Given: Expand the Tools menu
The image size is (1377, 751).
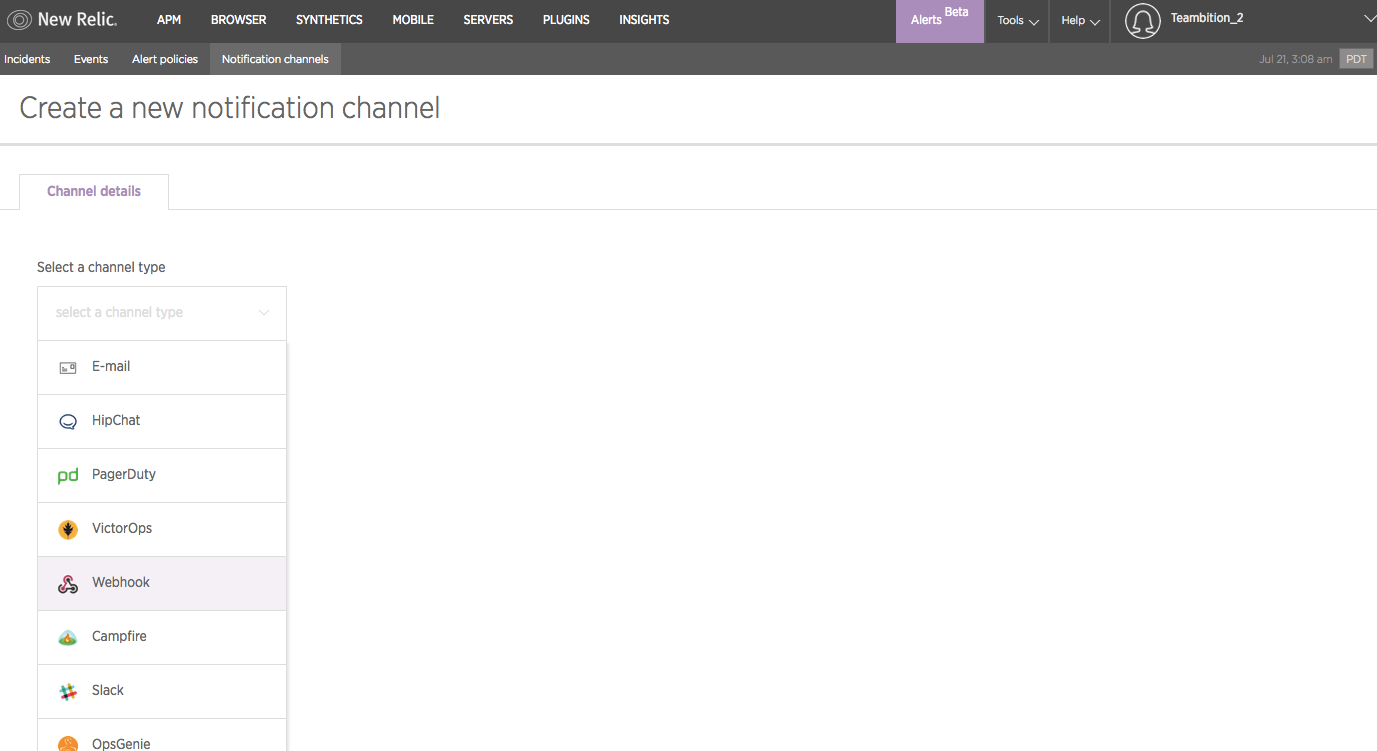Looking at the screenshot, I should (1017, 20).
